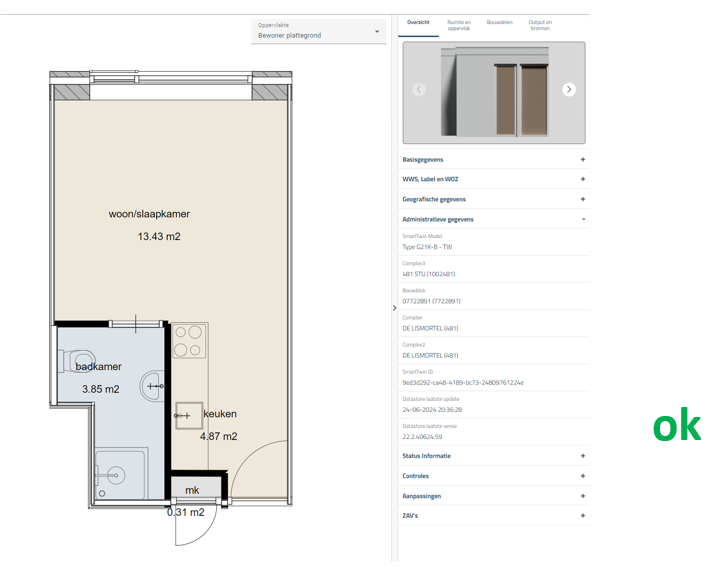
Task: Open the Oppervlakte dropdown
Action: (x=318, y=32)
